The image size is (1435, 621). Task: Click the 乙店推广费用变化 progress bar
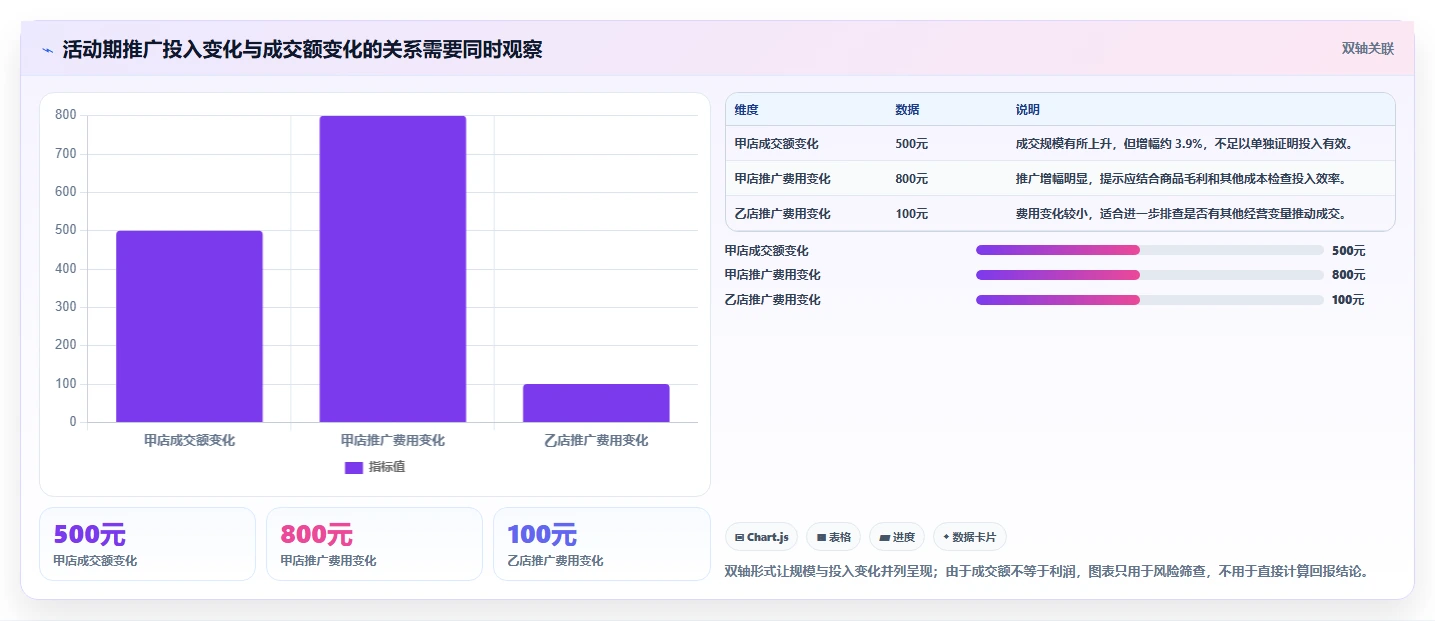tap(1149, 300)
